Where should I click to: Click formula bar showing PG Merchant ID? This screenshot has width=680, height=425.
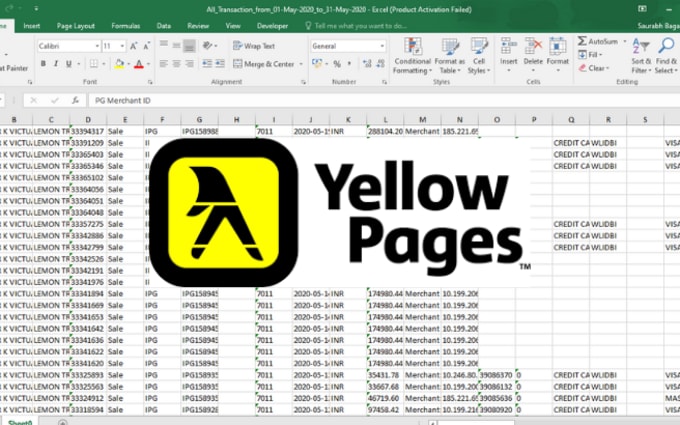coord(384,101)
